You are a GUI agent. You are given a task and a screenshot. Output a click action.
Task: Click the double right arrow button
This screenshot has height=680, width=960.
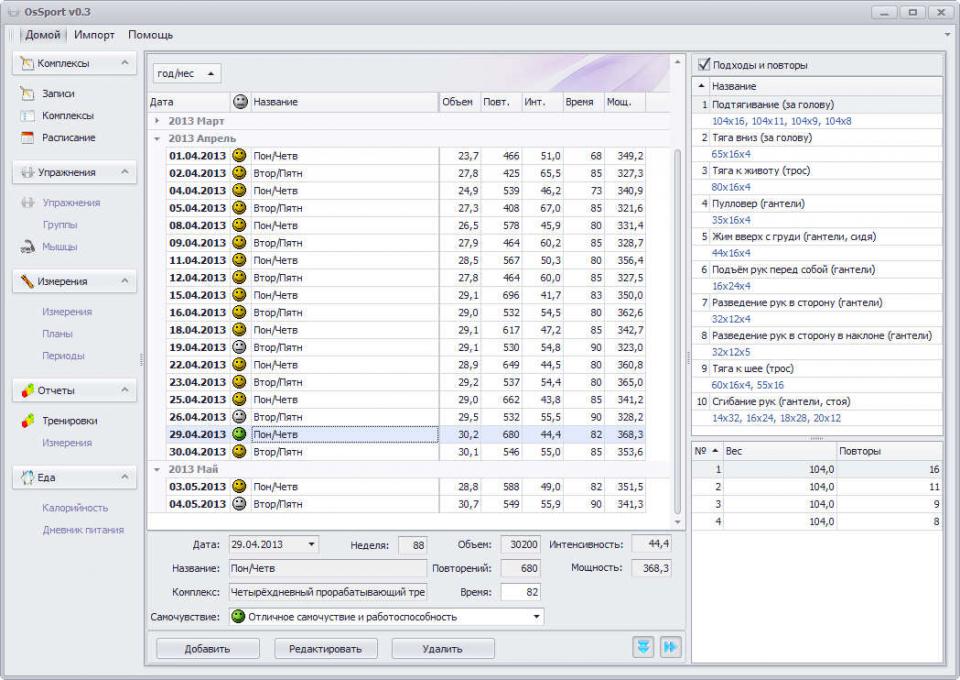click(x=670, y=648)
